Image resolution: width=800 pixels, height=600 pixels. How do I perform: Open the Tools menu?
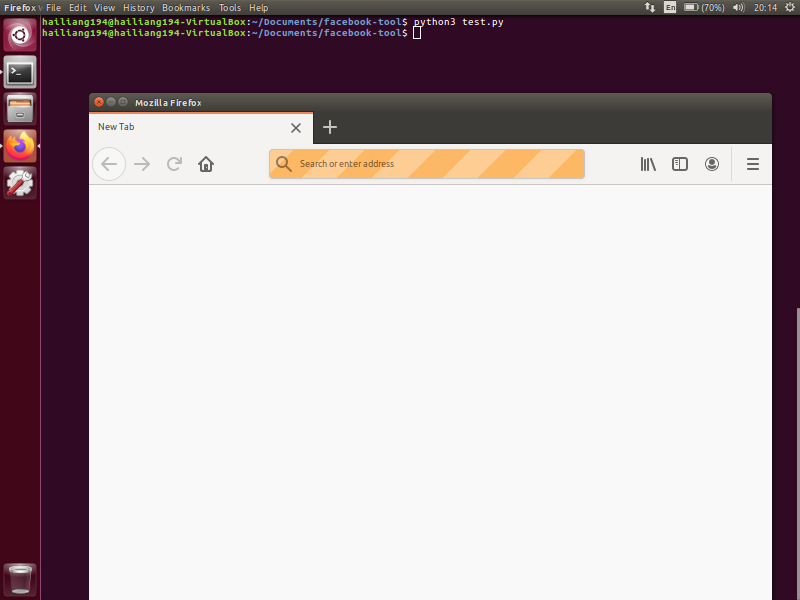[230, 7]
